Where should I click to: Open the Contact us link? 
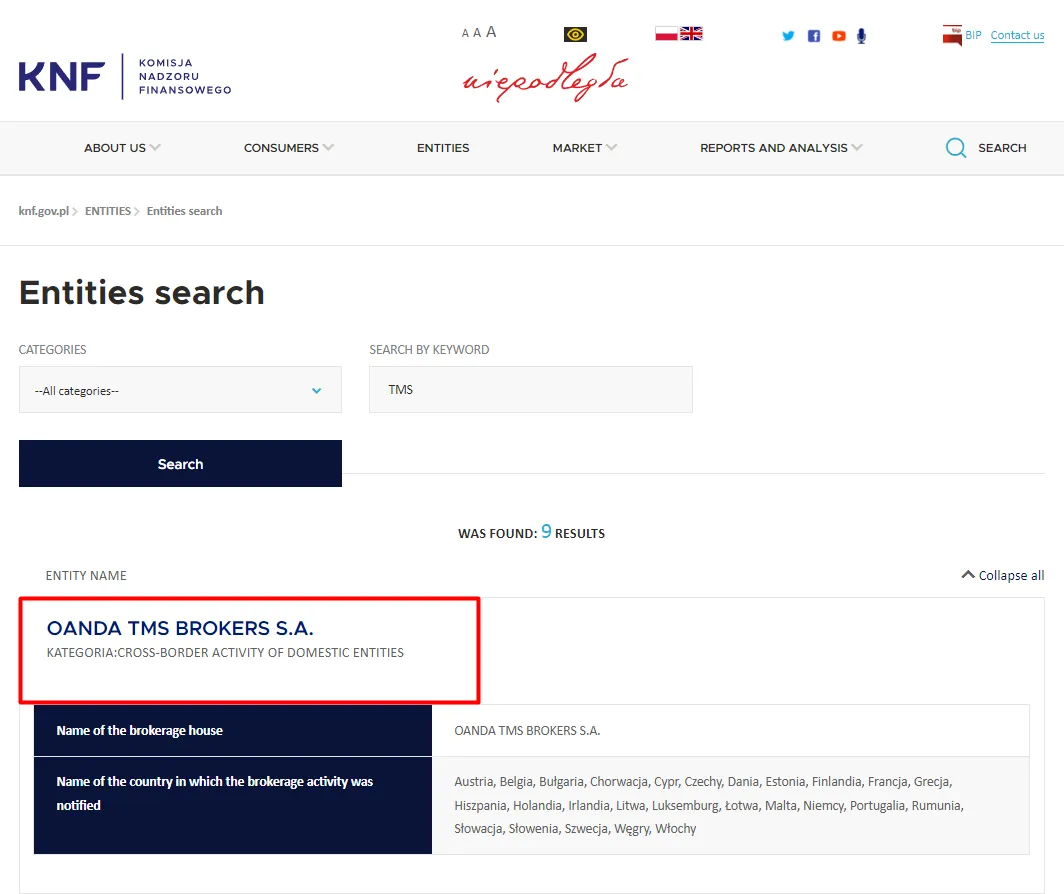pyautogui.click(x=1017, y=35)
